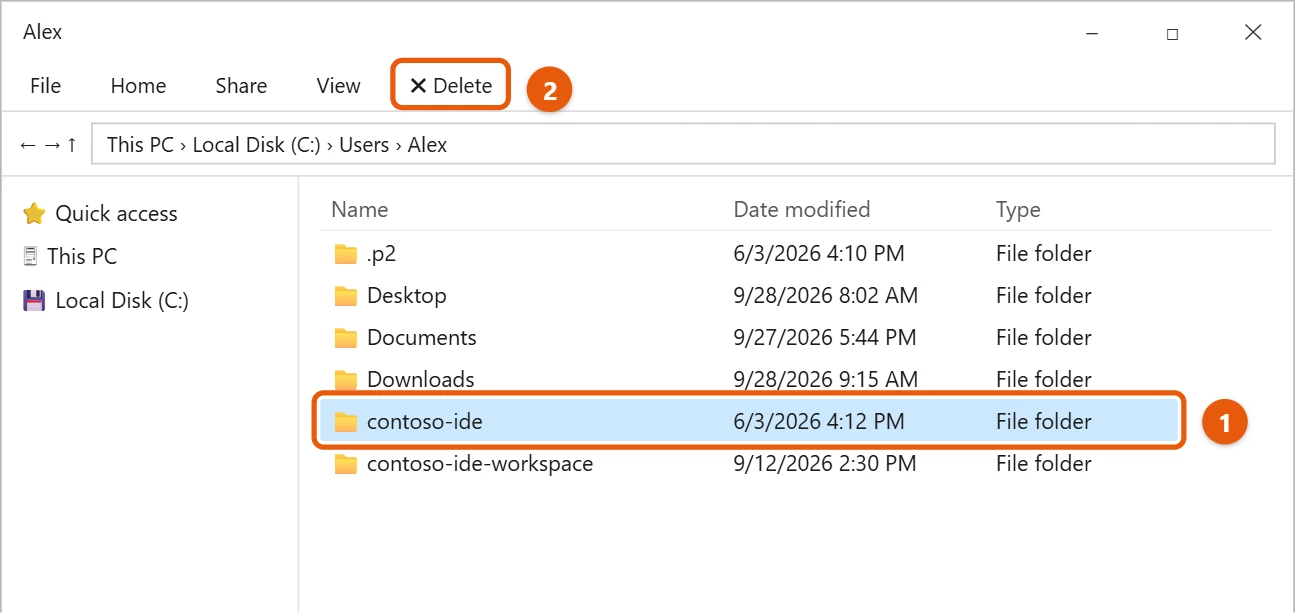Go up one folder level
Viewport: 1295px width, 613px height.
(72, 145)
